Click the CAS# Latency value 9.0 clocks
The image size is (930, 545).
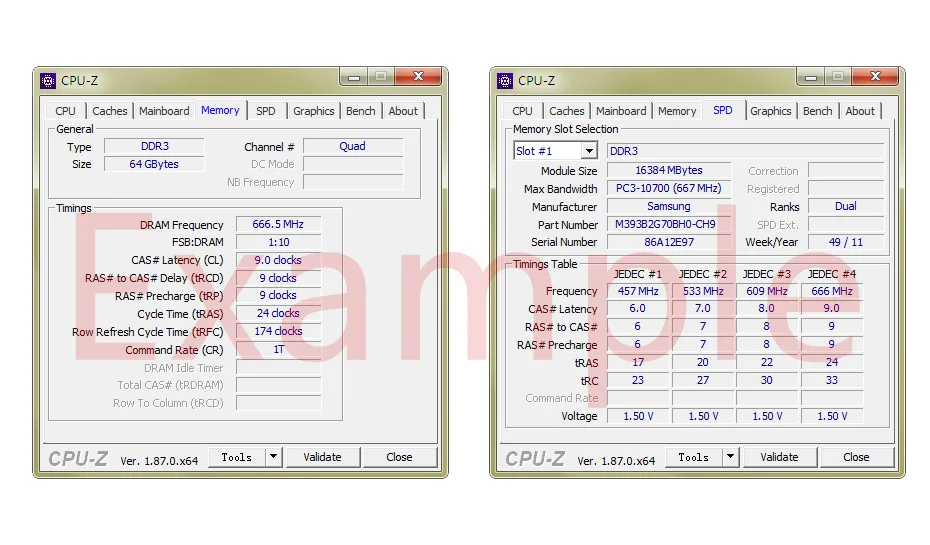pos(278,260)
